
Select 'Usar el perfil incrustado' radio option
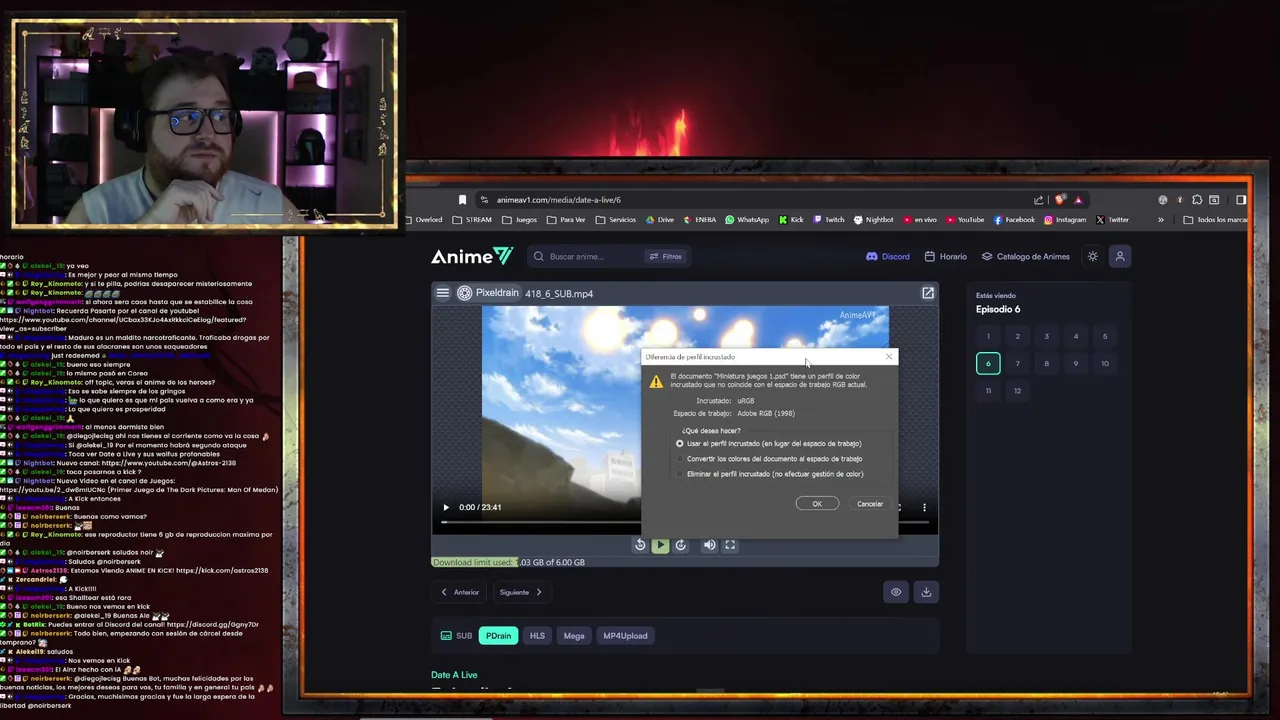tap(680, 443)
